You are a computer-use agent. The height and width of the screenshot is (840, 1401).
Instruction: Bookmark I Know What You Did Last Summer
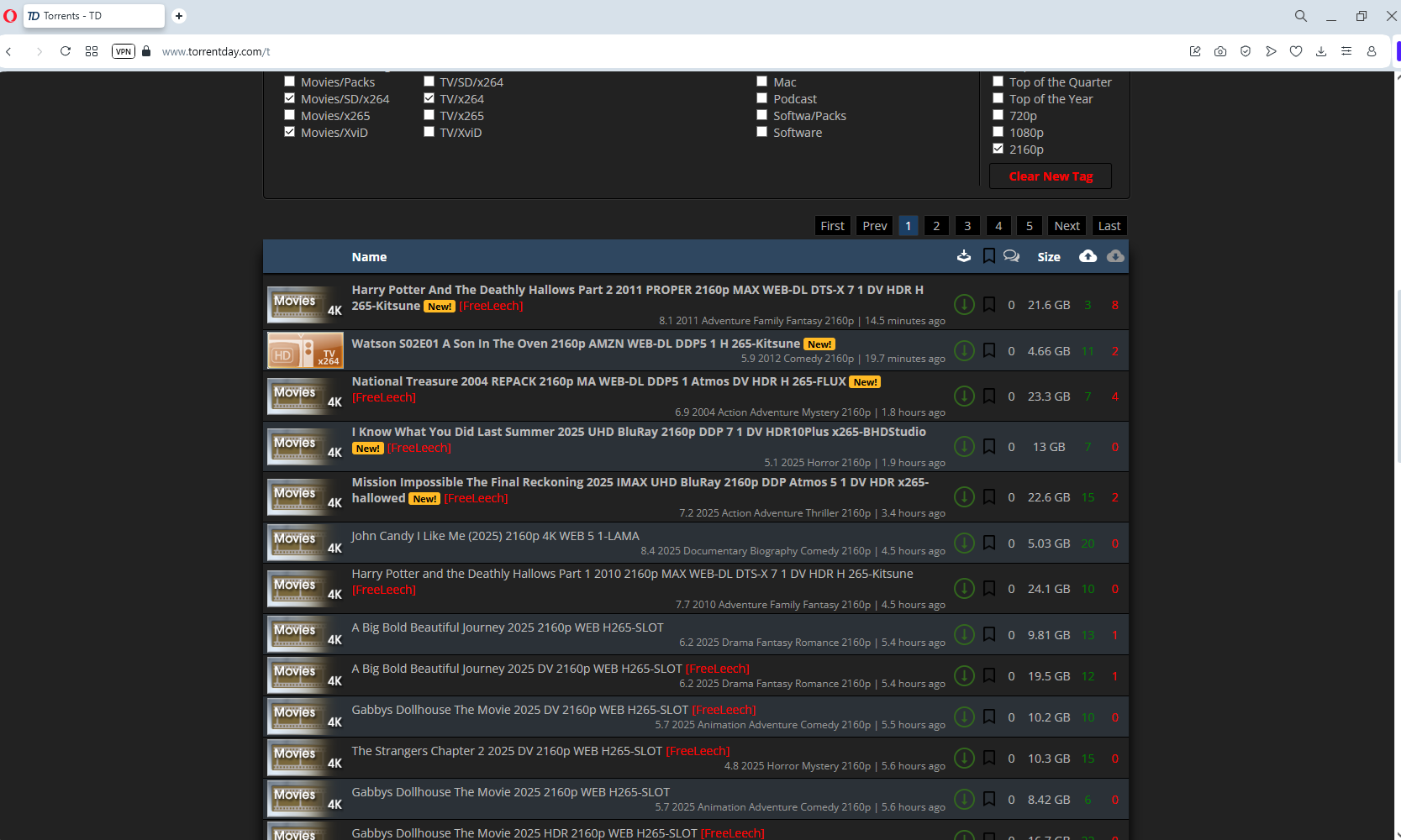(x=989, y=446)
